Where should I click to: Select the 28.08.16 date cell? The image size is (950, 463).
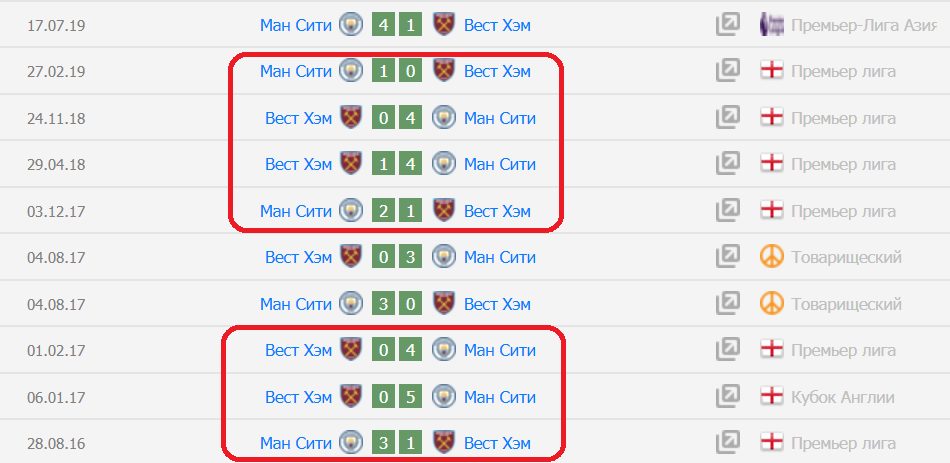click(56, 443)
